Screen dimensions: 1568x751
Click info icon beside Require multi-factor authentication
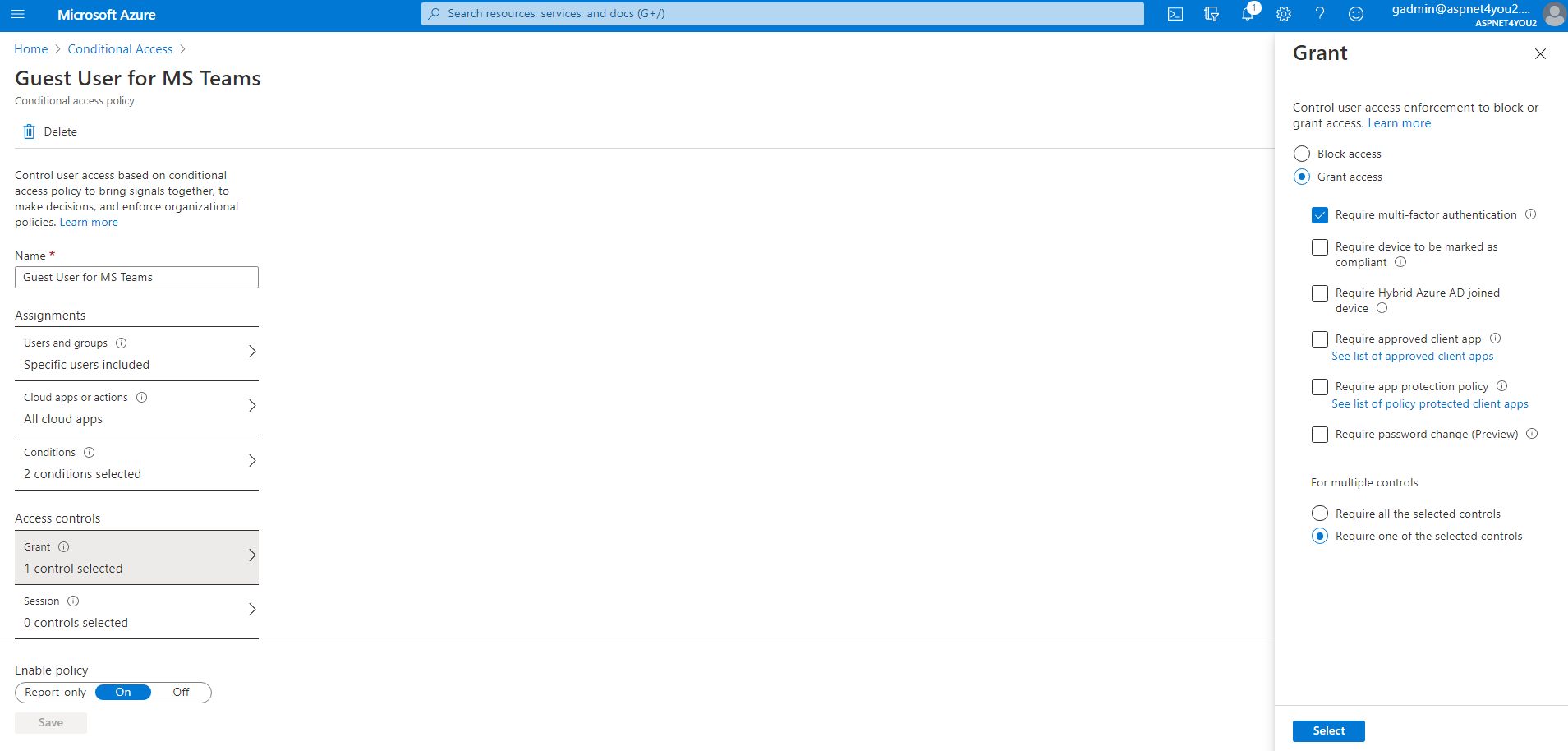(1531, 214)
